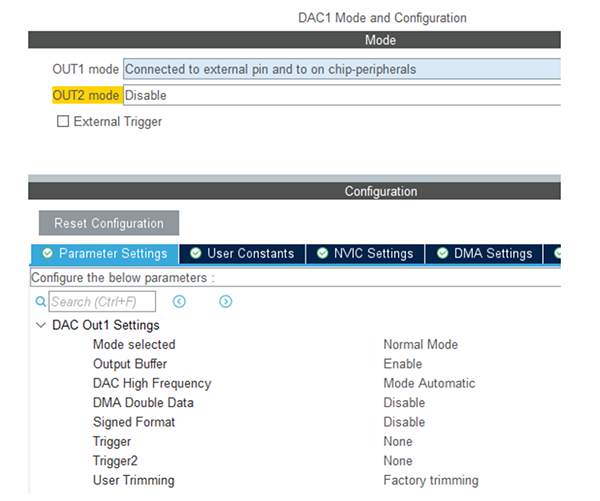Select the User Trimming parameter row
The height and width of the screenshot is (501, 600).
133,480
